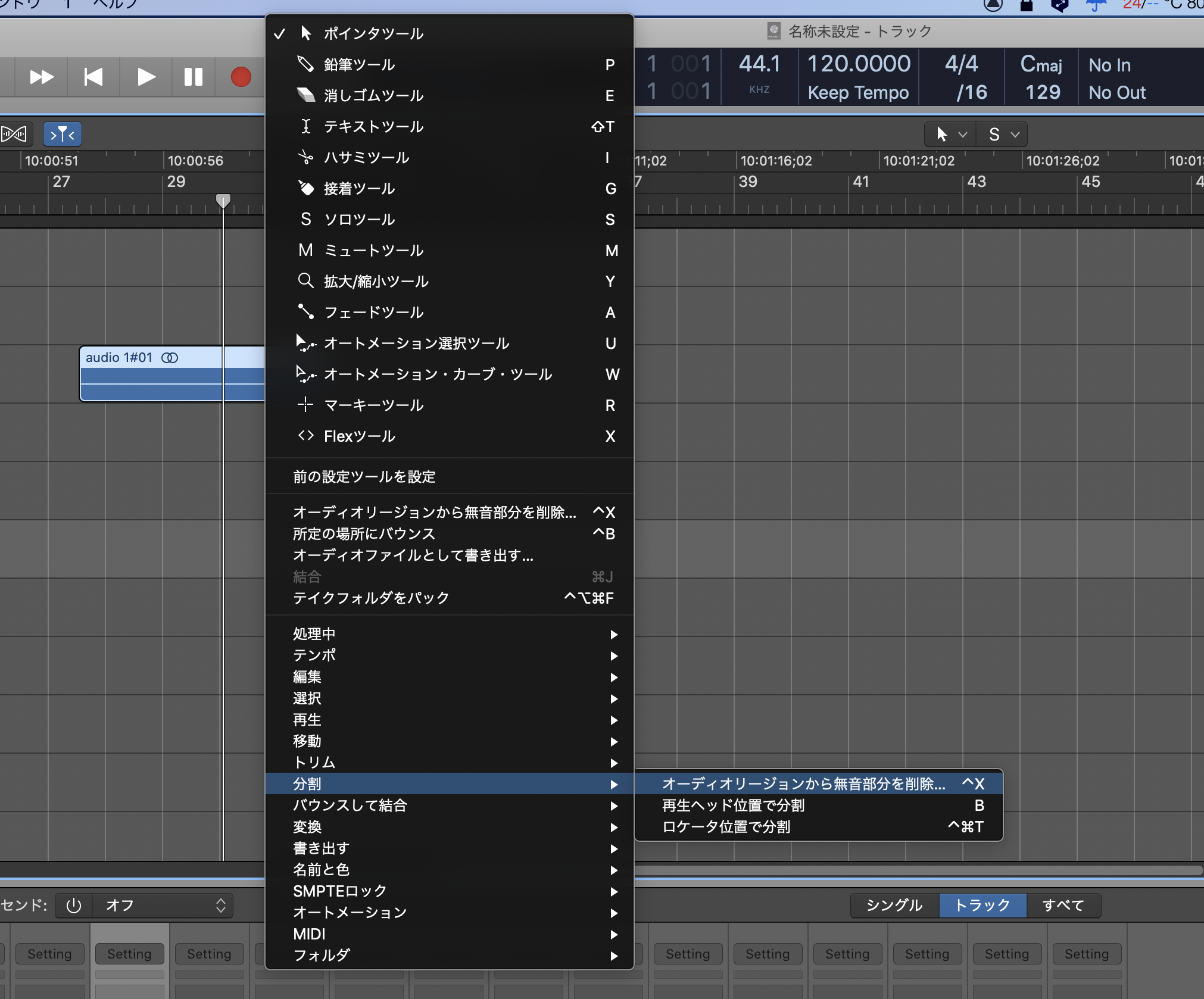Click 再生ヘッド位置で分割 in submenu
1204x999 pixels.
(x=733, y=806)
